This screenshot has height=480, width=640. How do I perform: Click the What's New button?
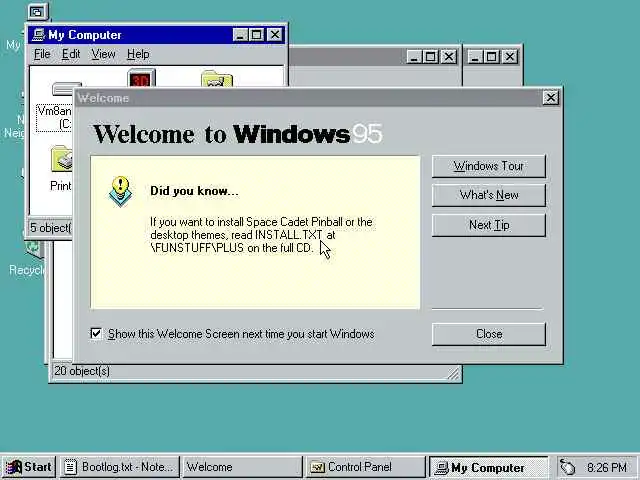point(489,195)
